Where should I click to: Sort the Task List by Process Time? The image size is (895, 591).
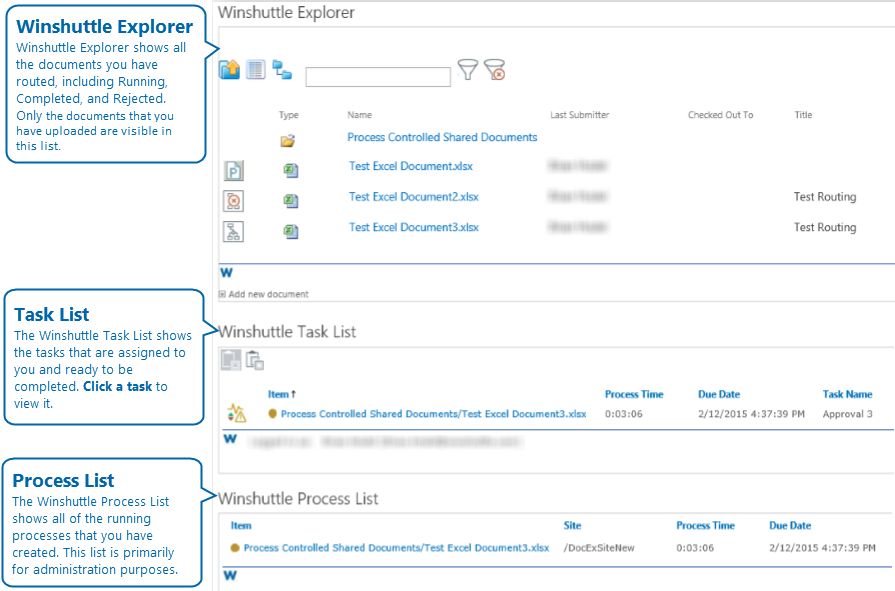634,394
